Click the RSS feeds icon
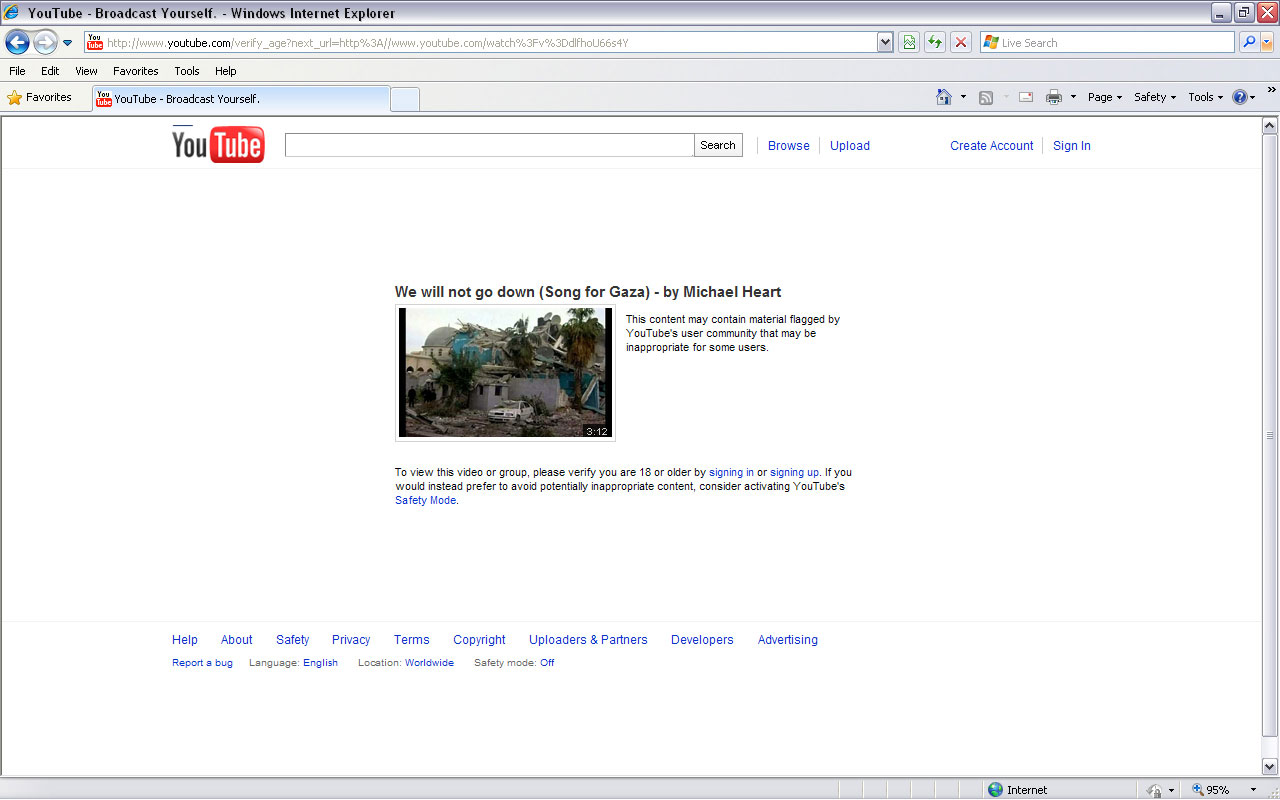Viewport: 1280px width, 800px height. [x=986, y=97]
